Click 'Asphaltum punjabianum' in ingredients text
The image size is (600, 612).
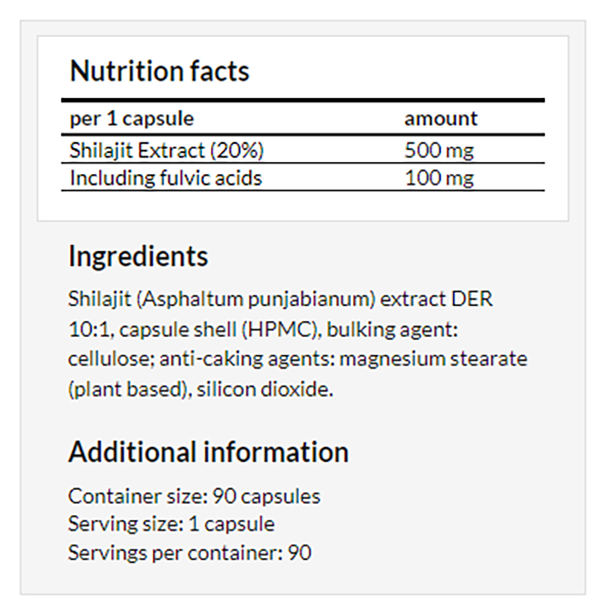(x=256, y=299)
